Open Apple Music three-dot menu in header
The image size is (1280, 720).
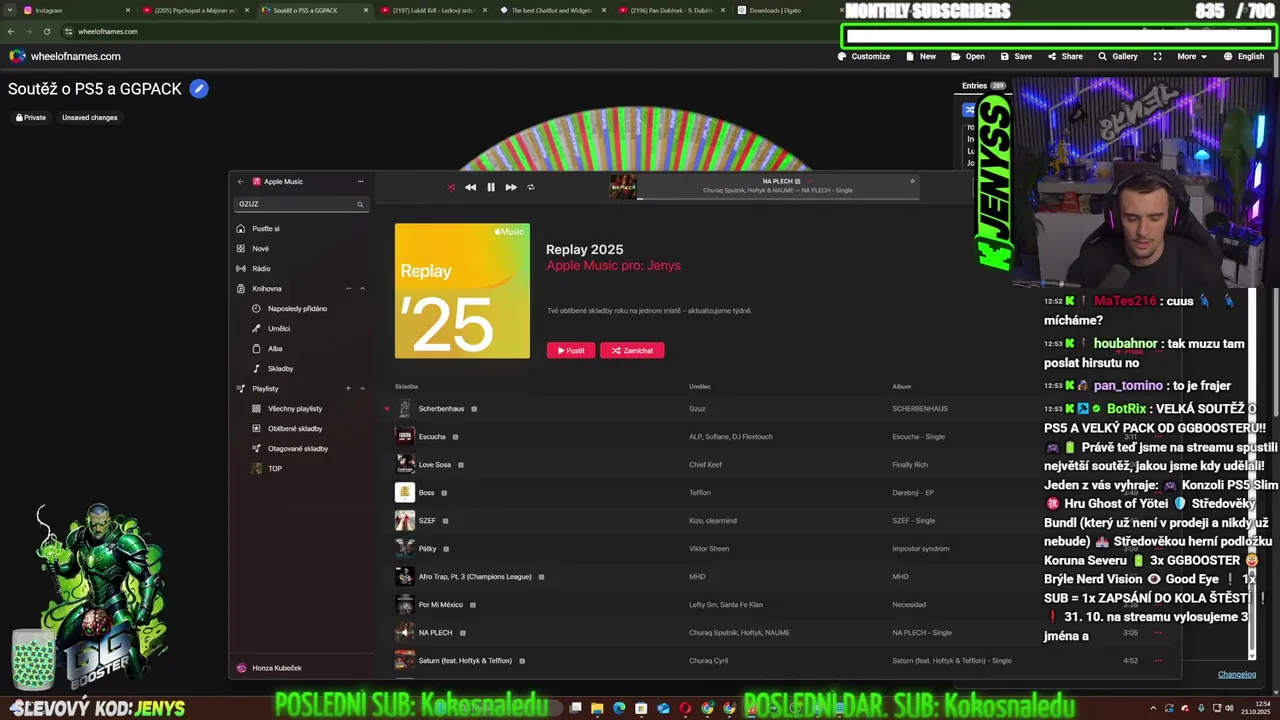pyautogui.click(x=360, y=182)
